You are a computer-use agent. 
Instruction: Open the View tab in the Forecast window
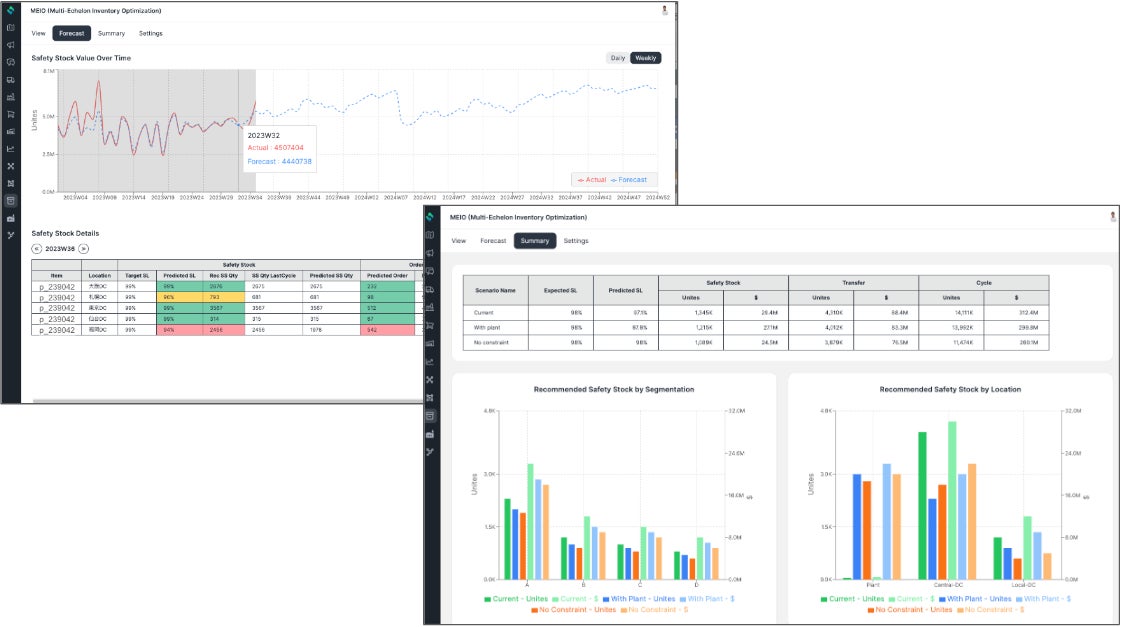point(39,34)
